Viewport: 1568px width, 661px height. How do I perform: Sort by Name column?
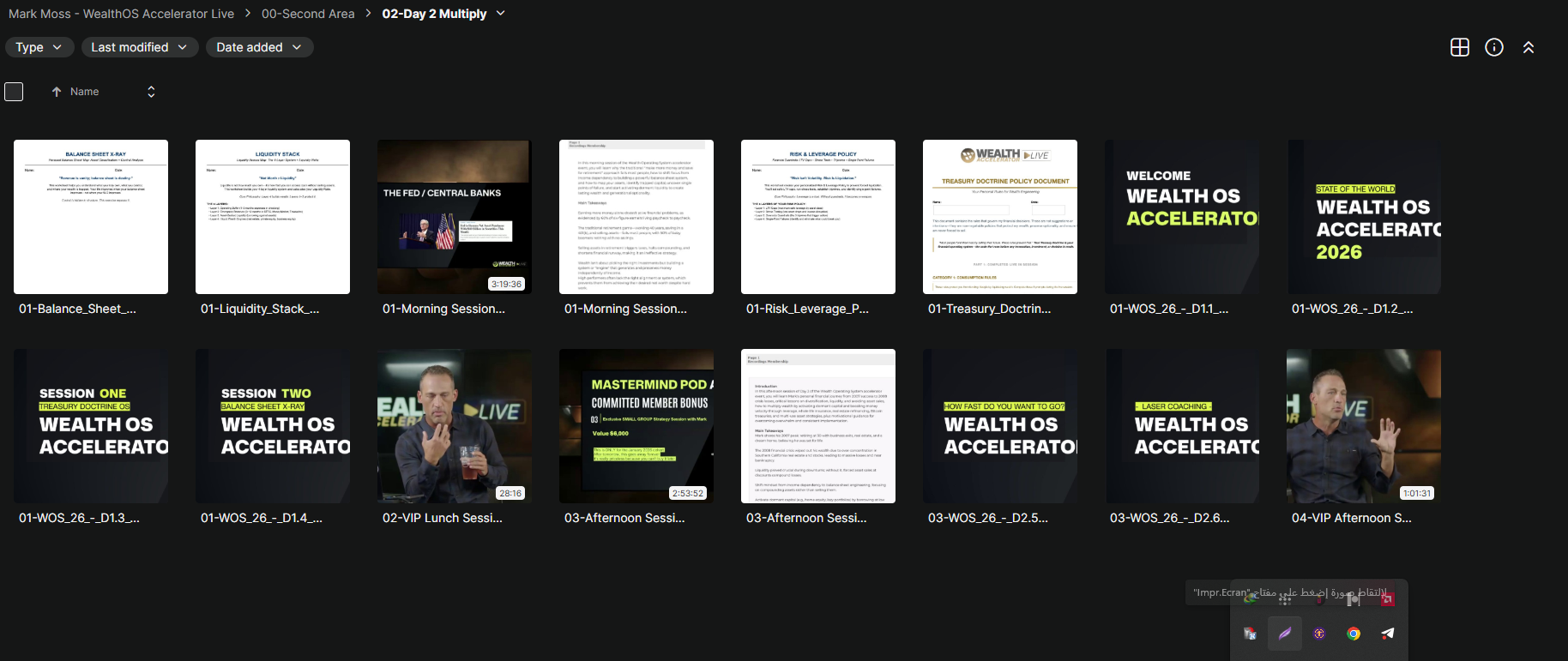tap(84, 92)
